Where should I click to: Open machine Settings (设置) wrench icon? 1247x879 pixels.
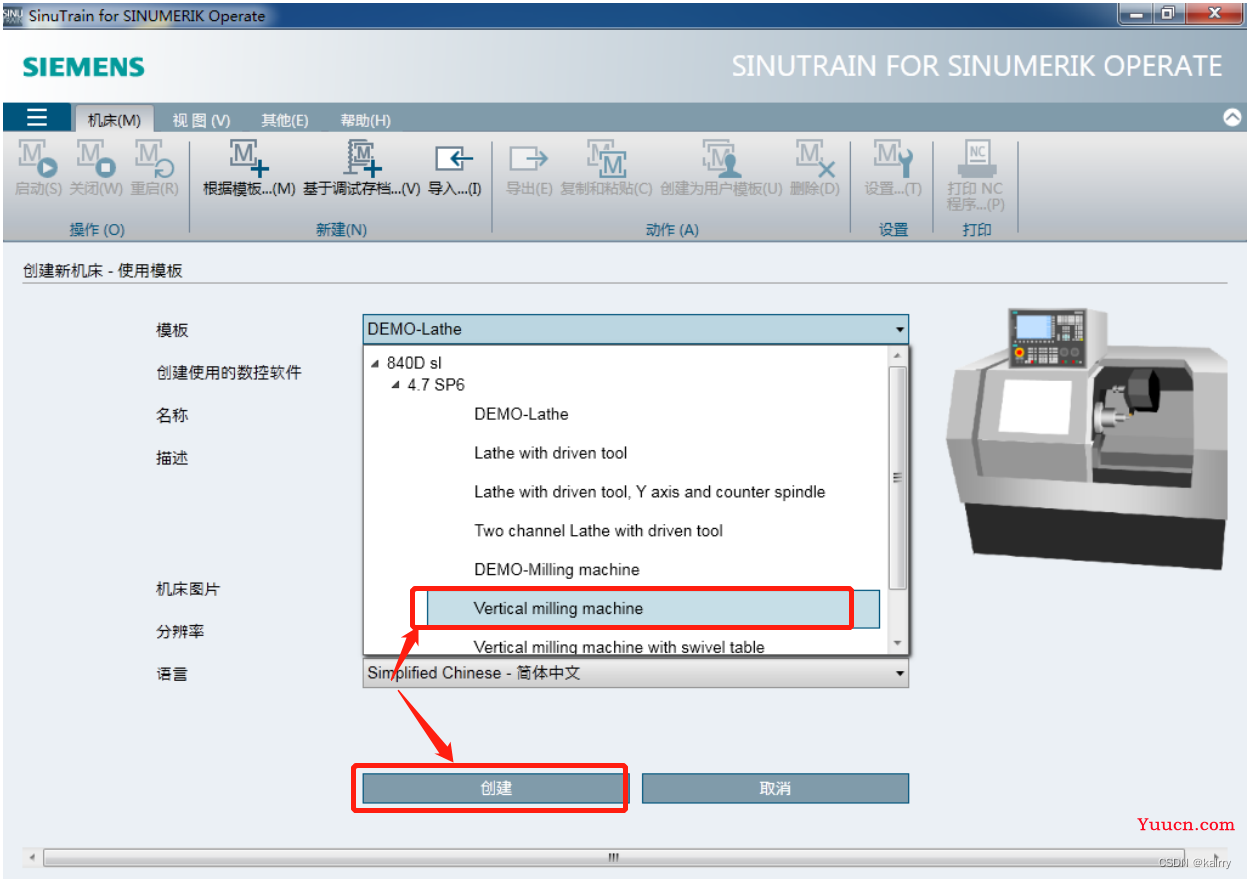892,158
